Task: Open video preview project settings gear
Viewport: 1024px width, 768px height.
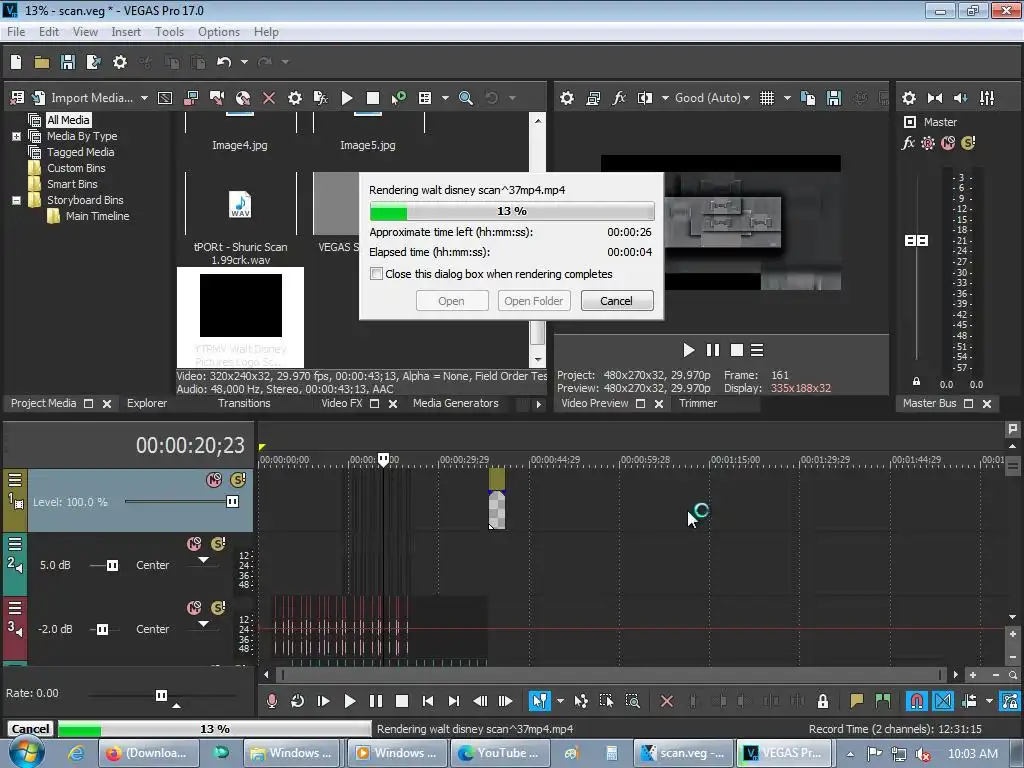Action: [566, 98]
